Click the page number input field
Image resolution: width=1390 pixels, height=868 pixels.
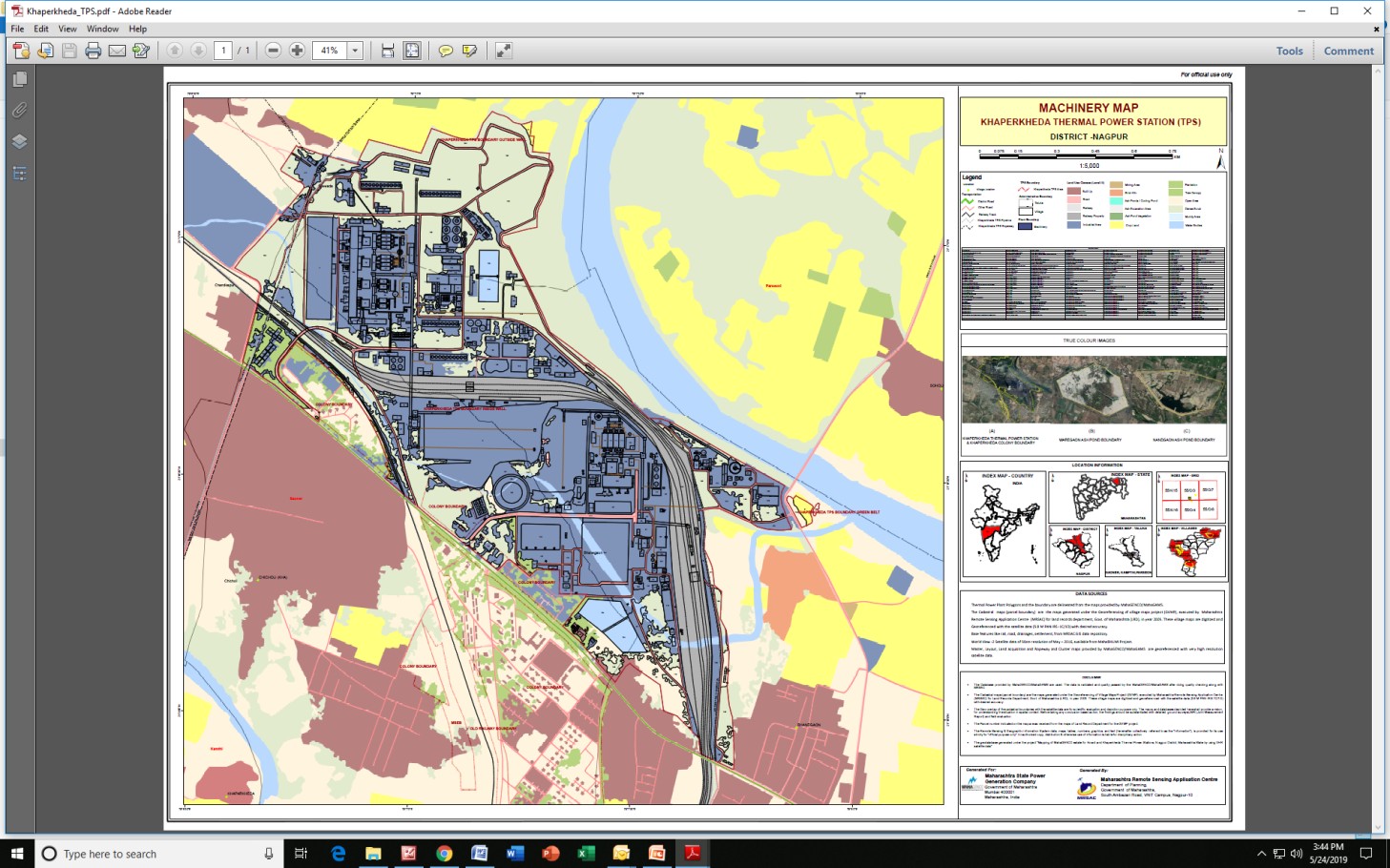[223, 51]
